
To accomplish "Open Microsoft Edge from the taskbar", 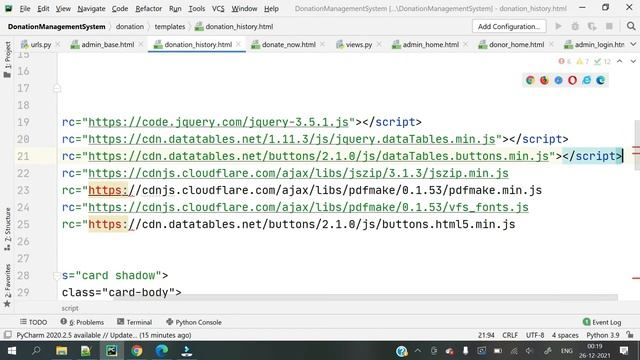I will pyautogui.click(x=162, y=351).
